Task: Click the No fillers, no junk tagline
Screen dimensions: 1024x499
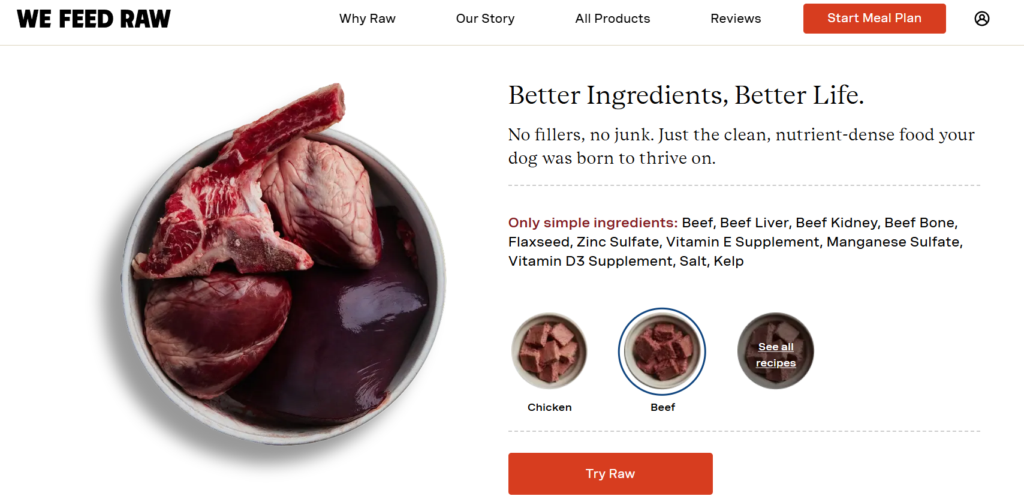Action: [x=741, y=146]
